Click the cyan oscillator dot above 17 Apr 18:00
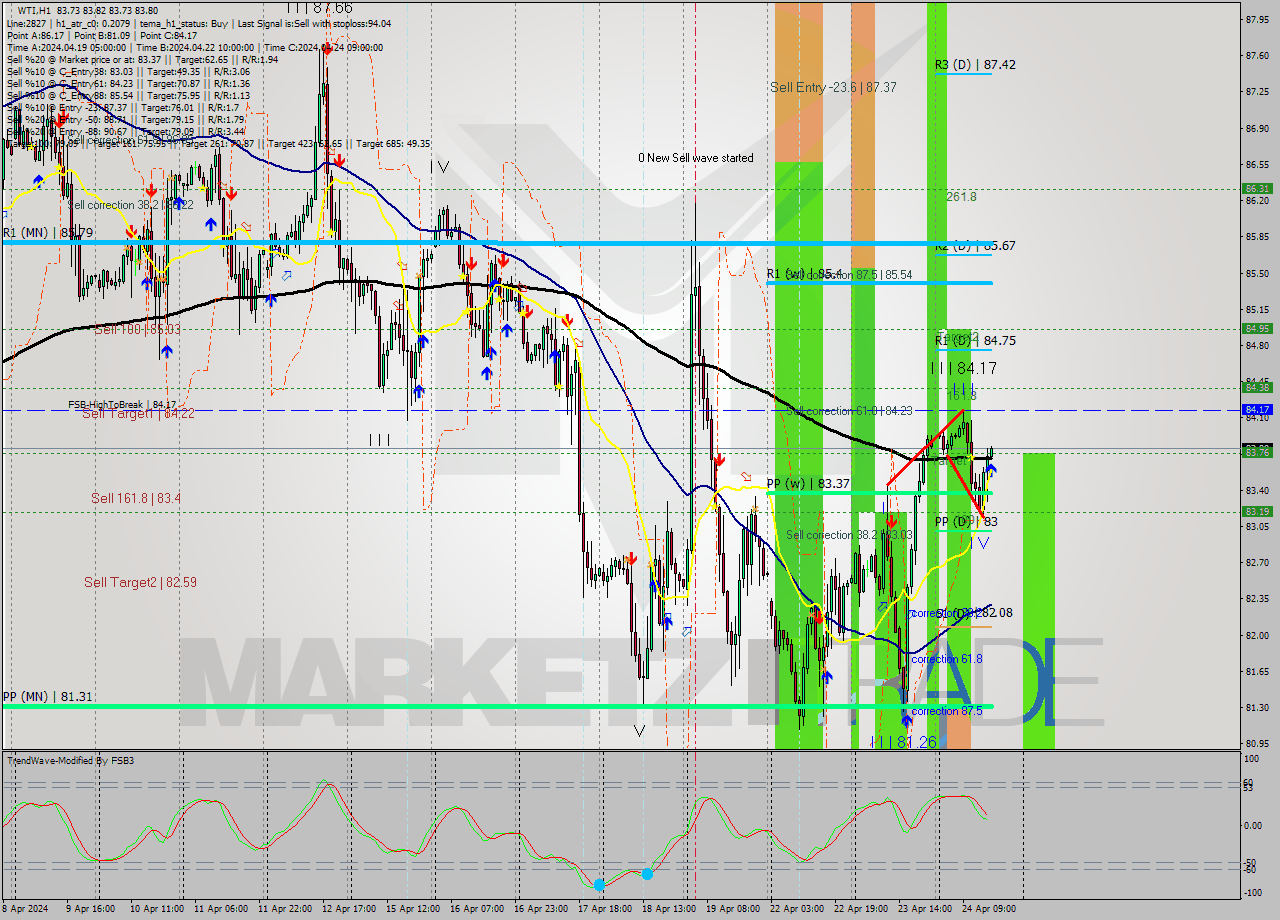Image resolution: width=1280 pixels, height=920 pixels. [599, 885]
